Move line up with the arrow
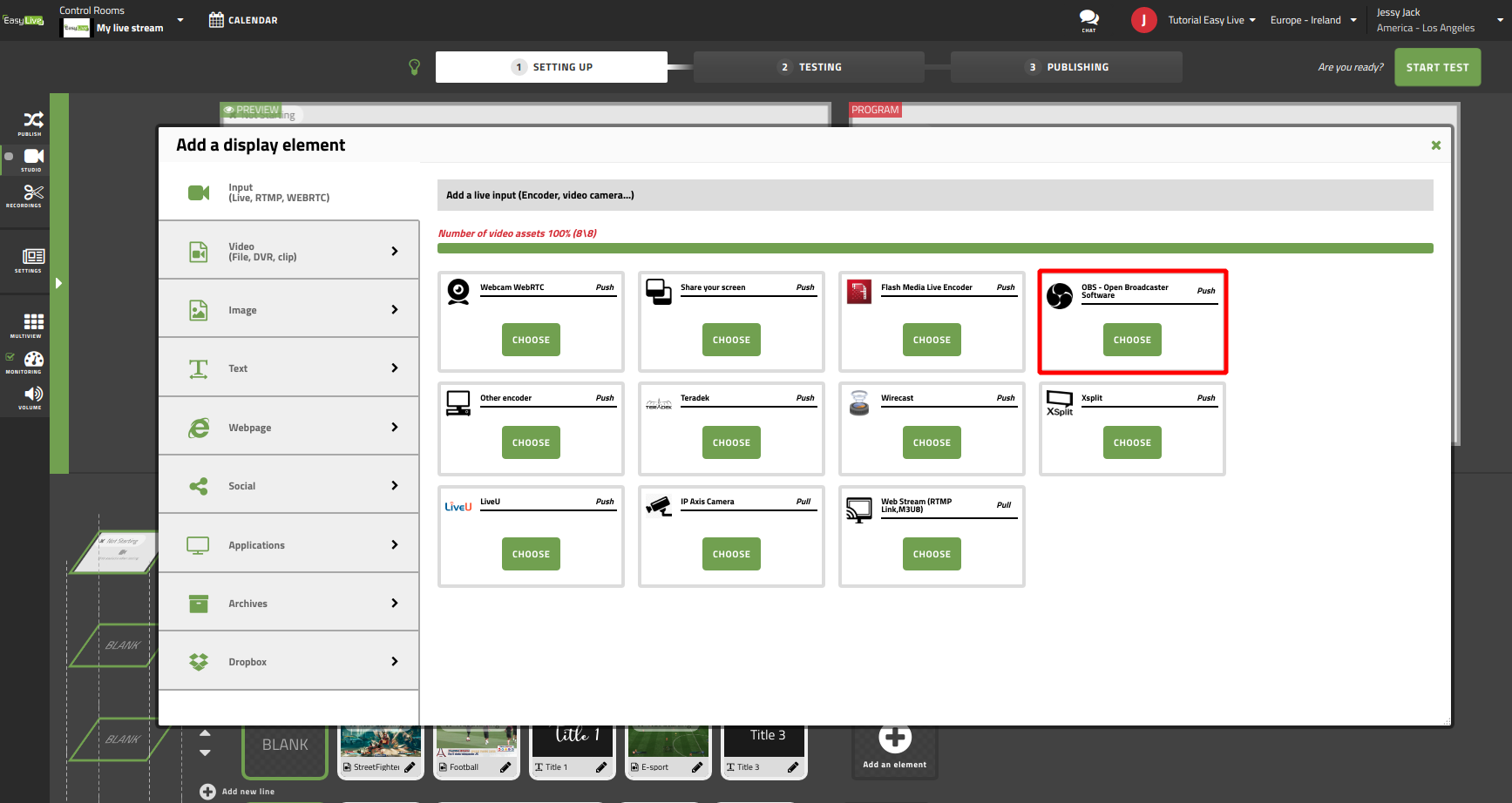Screen dimensions: 1512x803 click(205, 733)
